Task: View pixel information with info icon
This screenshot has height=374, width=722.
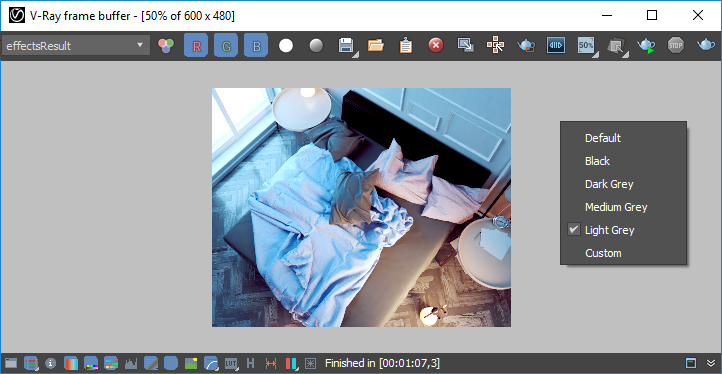Action: click(x=51, y=363)
